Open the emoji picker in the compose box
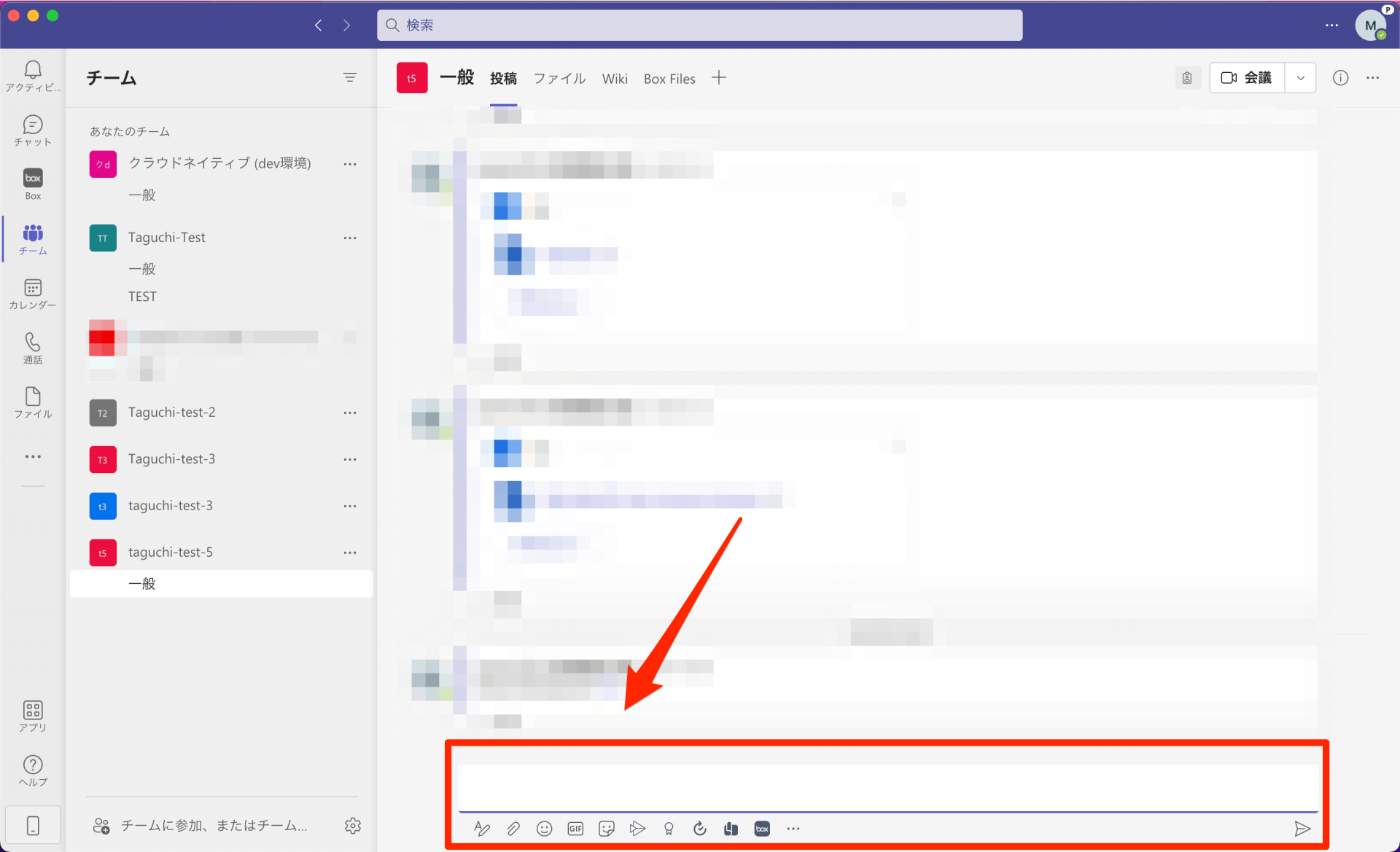This screenshot has height=852, width=1400. click(x=544, y=828)
